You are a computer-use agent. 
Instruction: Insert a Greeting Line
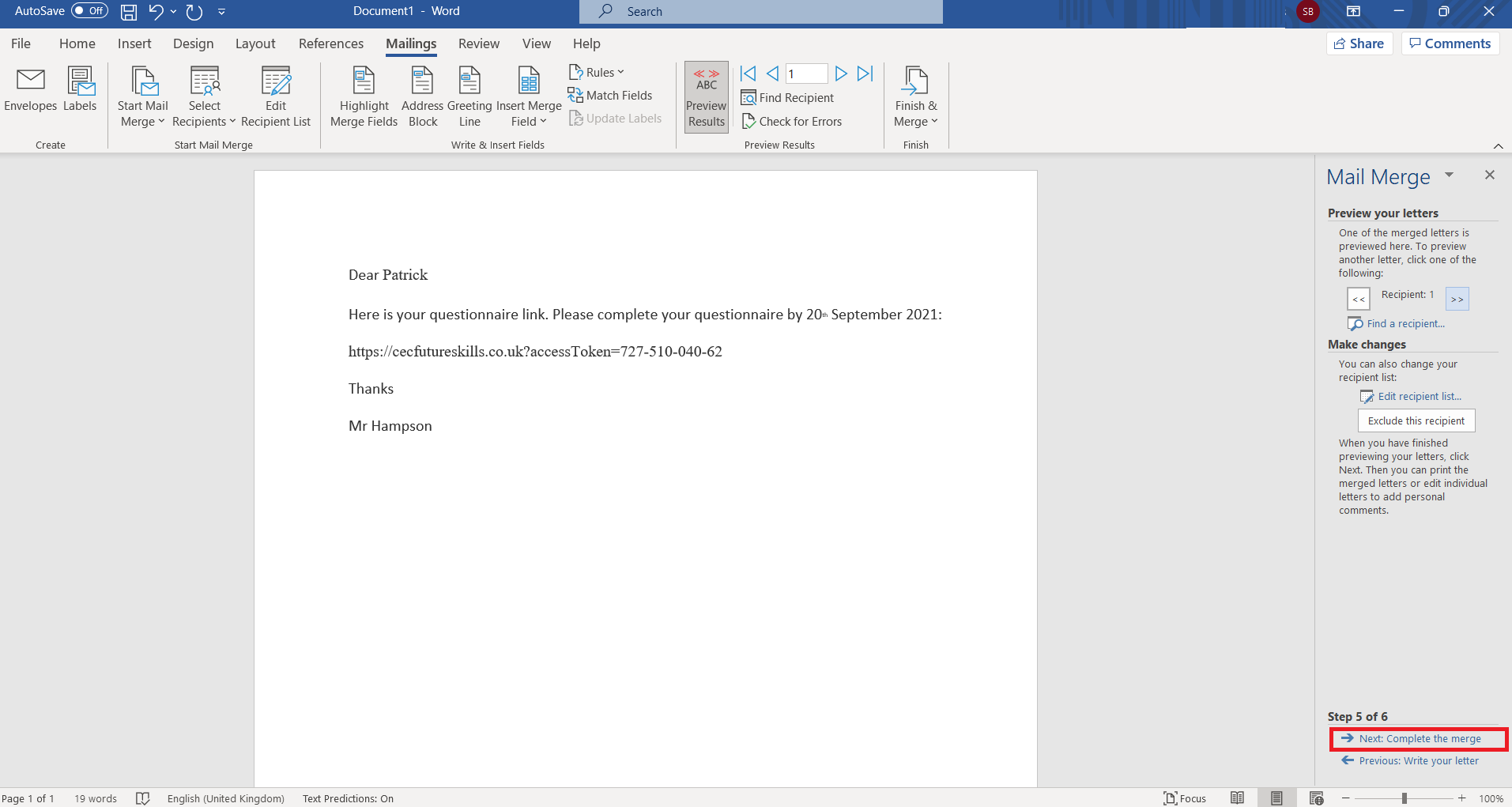pyautogui.click(x=469, y=97)
